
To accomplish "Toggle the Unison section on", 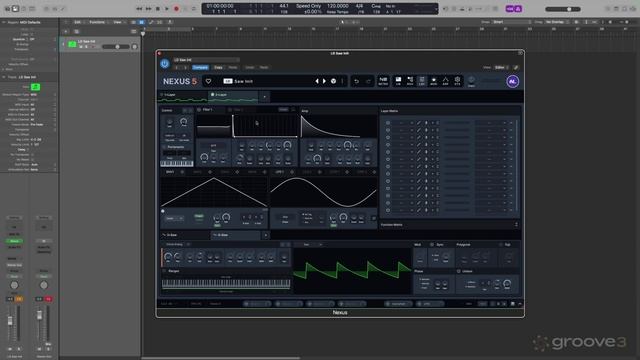I will pyautogui.click(x=458, y=271).
